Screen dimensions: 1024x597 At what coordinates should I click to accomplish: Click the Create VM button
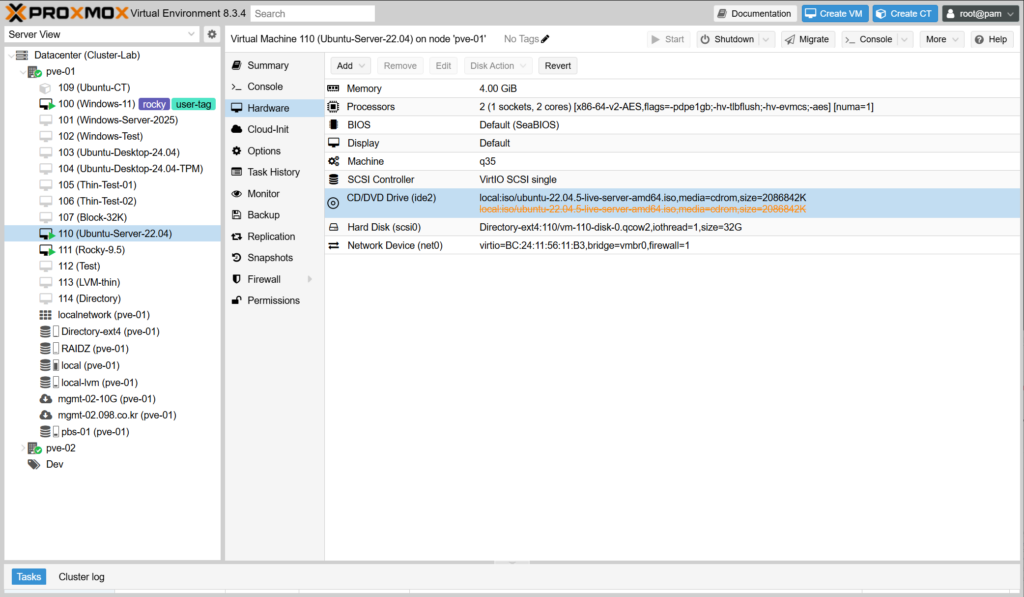[x=833, y=13]
